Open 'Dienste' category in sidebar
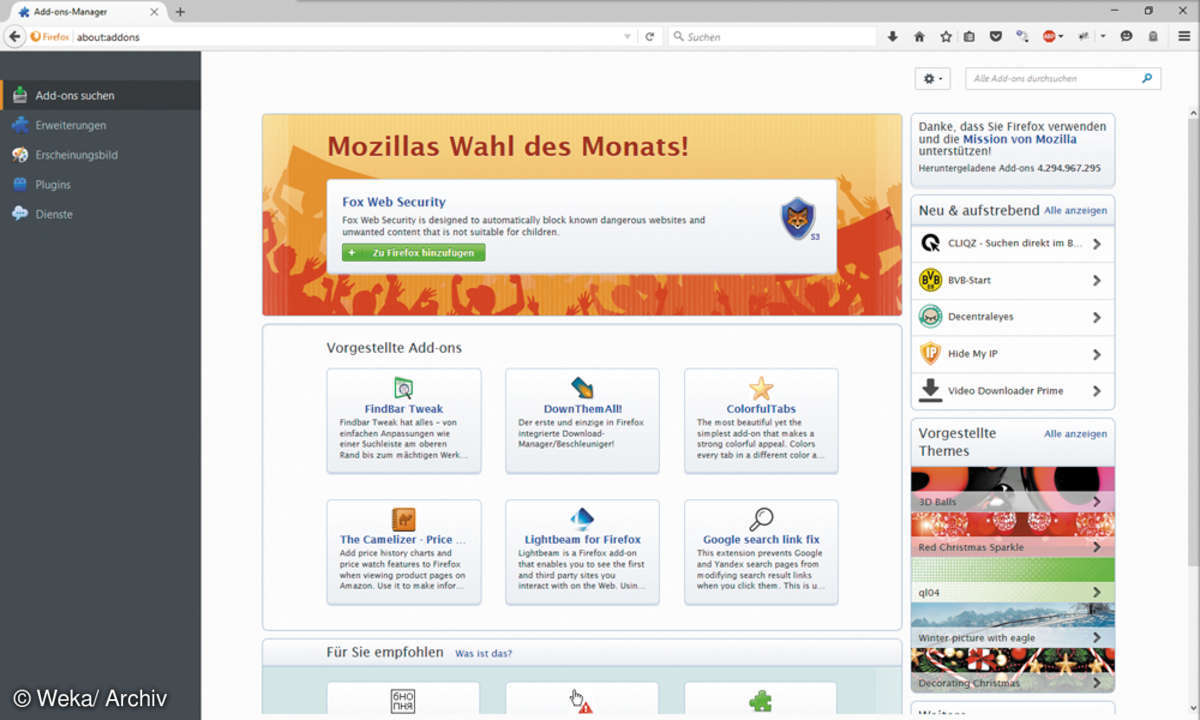 click(100, 214)
